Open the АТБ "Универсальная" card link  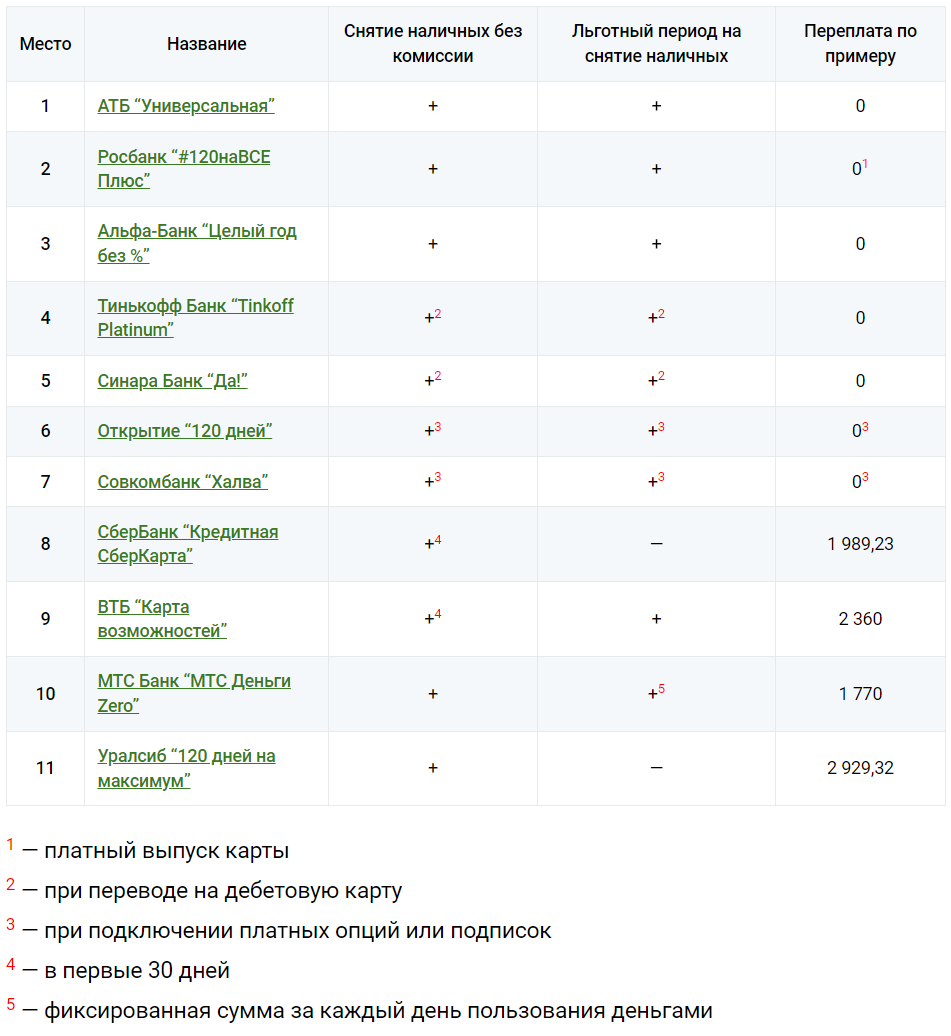click(186, 106)
